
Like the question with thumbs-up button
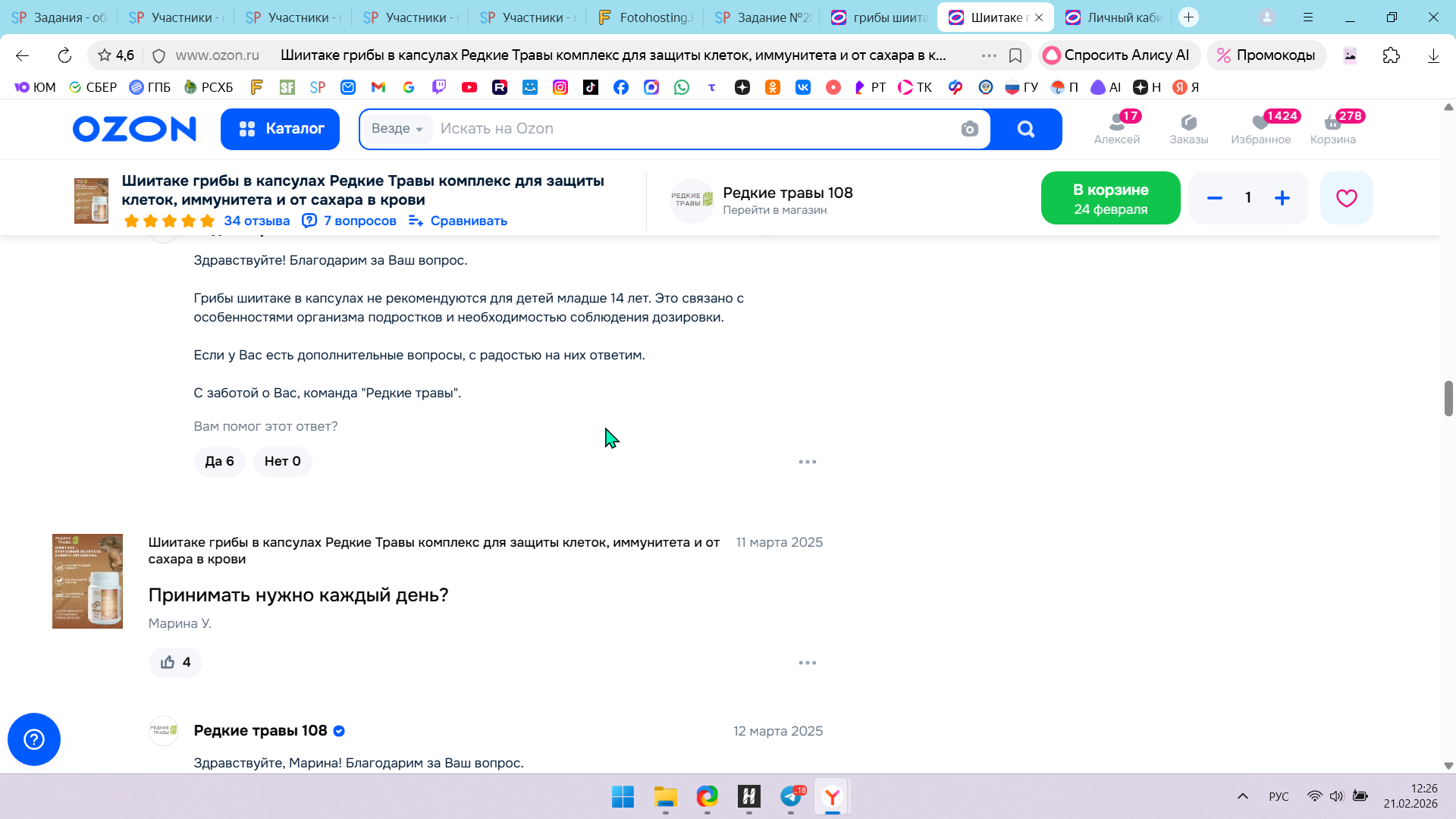(x=175, y=662)
